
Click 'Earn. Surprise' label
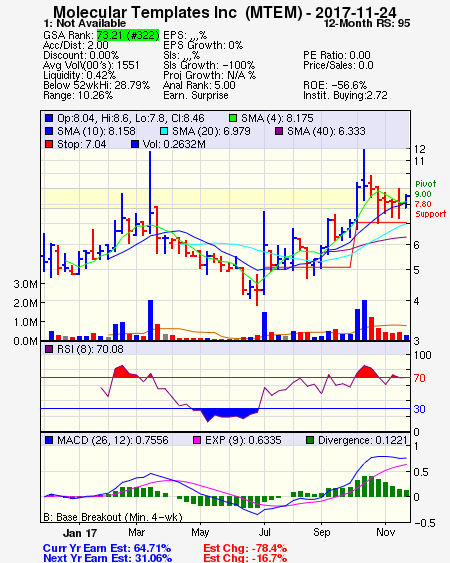(196, 96)
